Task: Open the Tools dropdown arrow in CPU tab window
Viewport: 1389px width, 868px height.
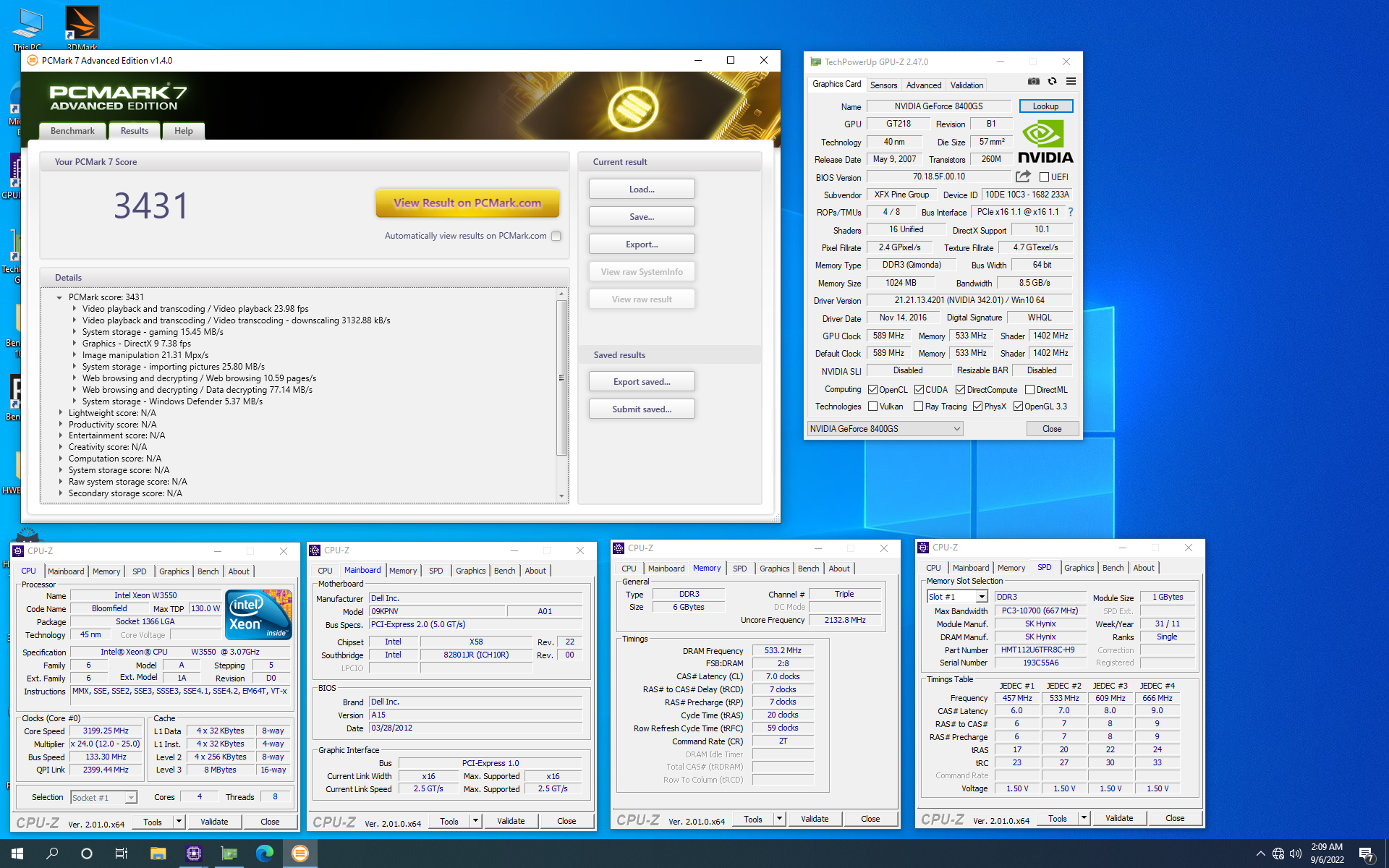Action: [x=179, y=822]
